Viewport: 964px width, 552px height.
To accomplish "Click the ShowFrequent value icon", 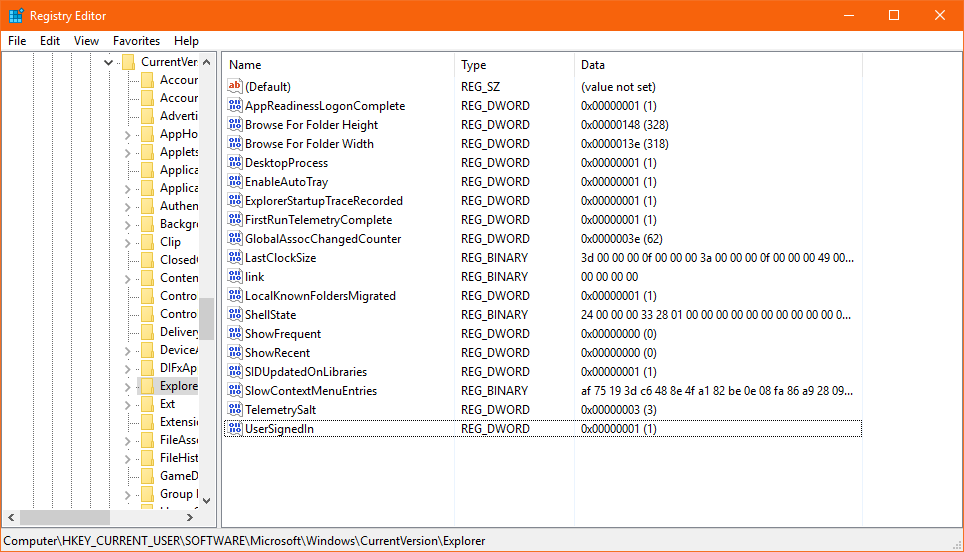I will [234, 333].
